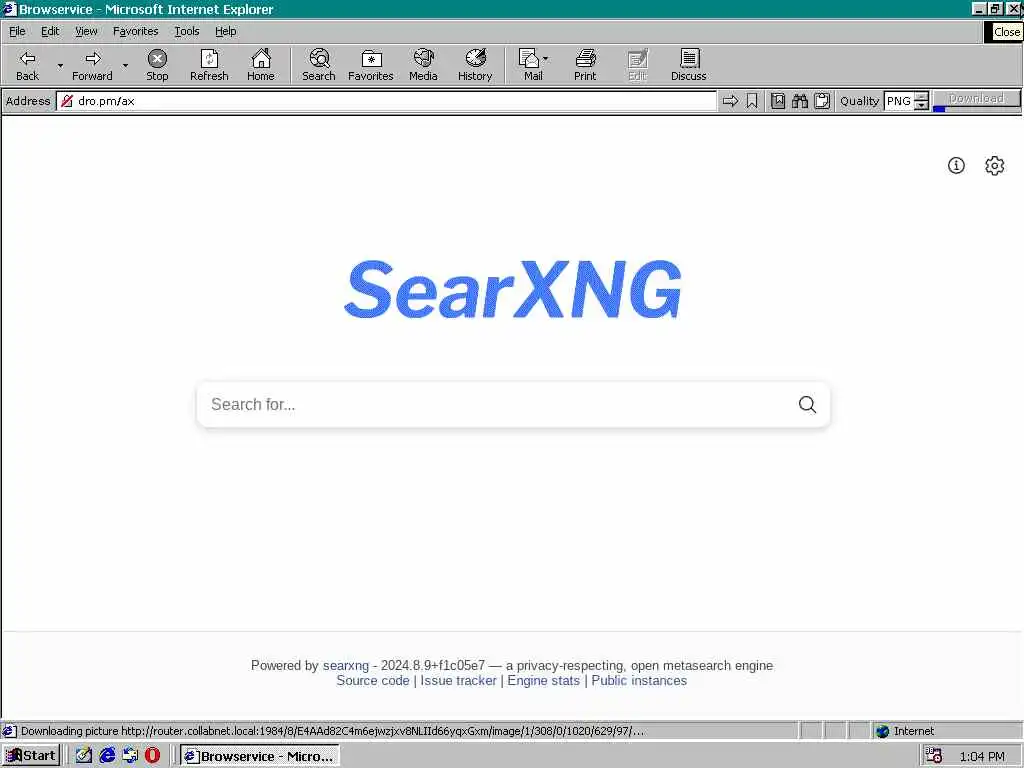Launch Opera from quick launch

[152, 756]
